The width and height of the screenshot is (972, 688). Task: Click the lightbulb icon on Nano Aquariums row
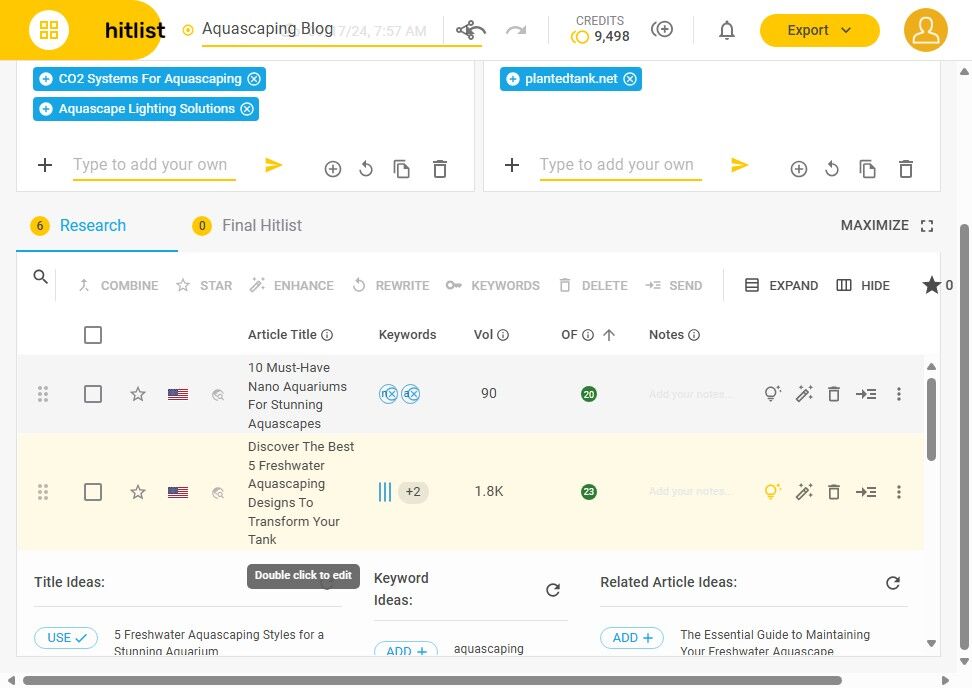pyautogui.click(x=772, y=394)
